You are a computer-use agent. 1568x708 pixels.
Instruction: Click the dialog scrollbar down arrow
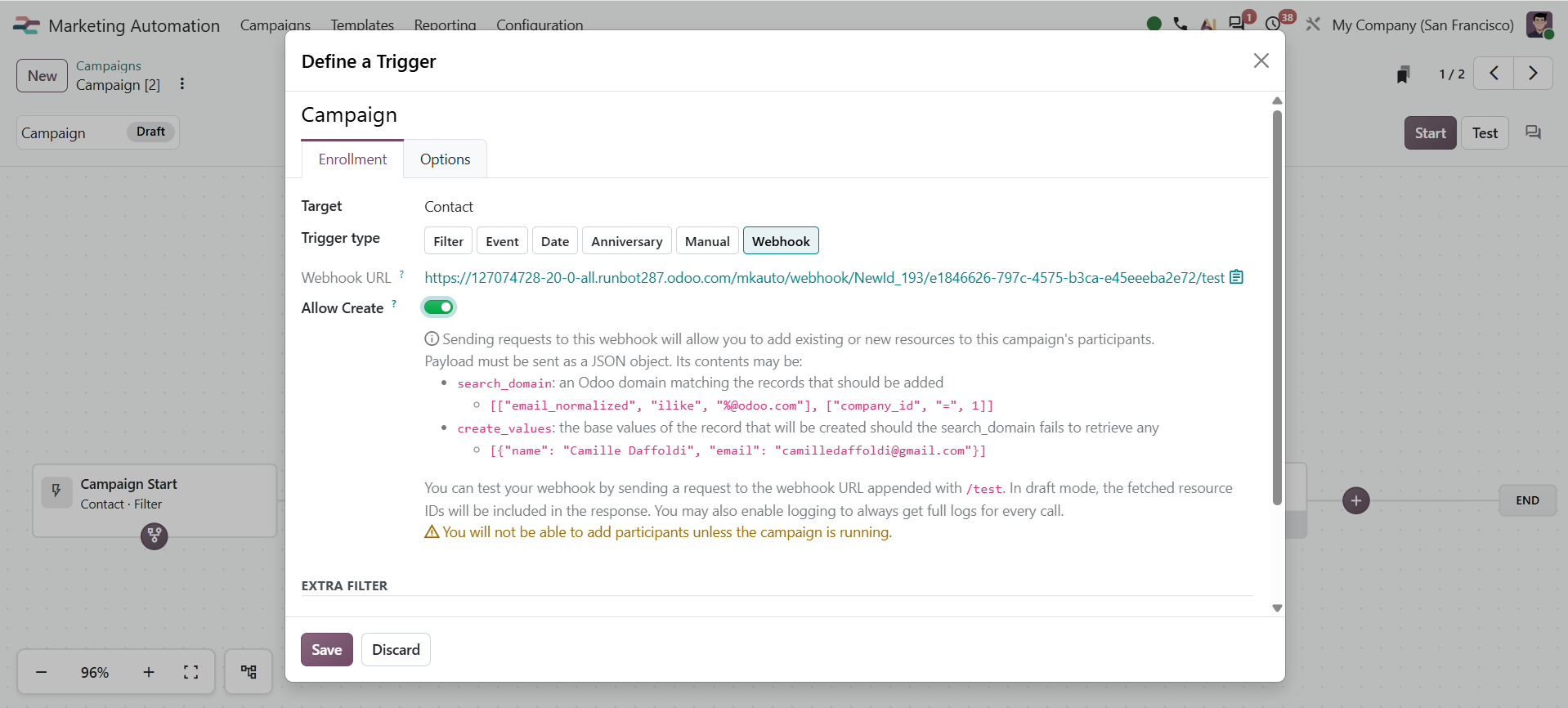pyautogui.click(x=1277, y=608)
